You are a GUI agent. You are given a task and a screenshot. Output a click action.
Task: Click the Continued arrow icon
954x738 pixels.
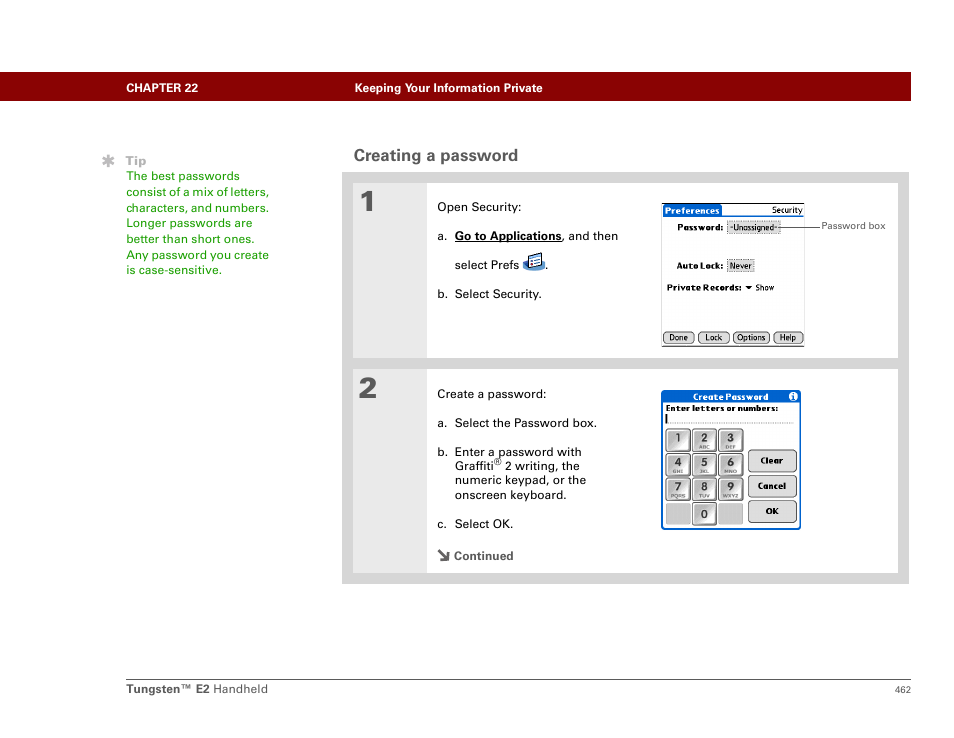coord(444,555)
